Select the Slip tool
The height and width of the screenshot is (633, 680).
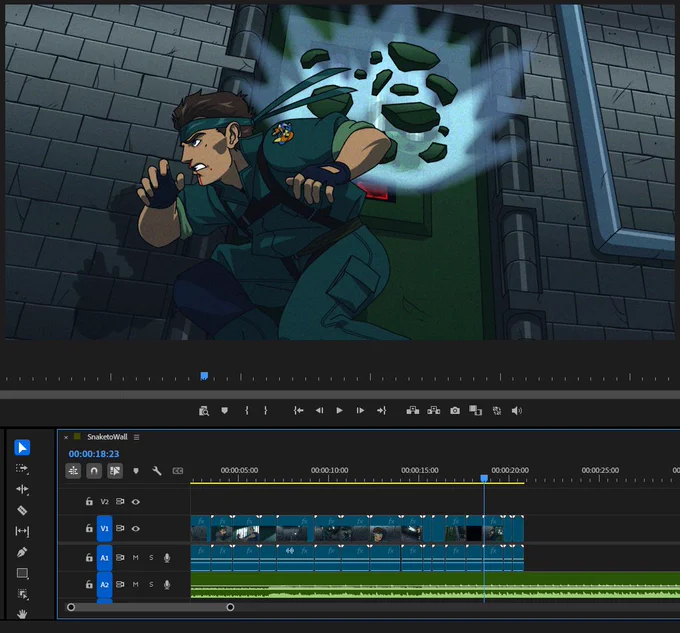tap(22, 531)
